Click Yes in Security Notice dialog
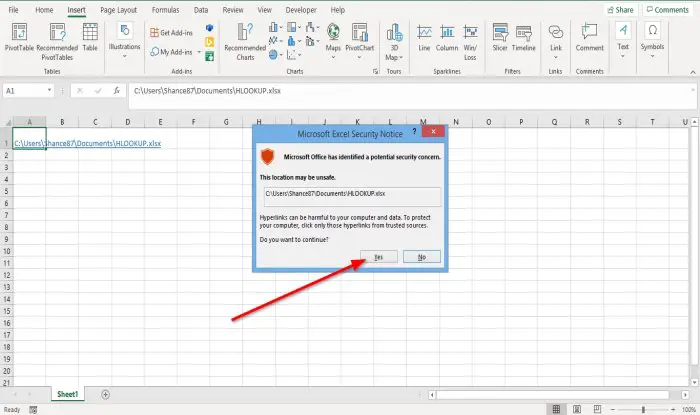 coord(379,257)
